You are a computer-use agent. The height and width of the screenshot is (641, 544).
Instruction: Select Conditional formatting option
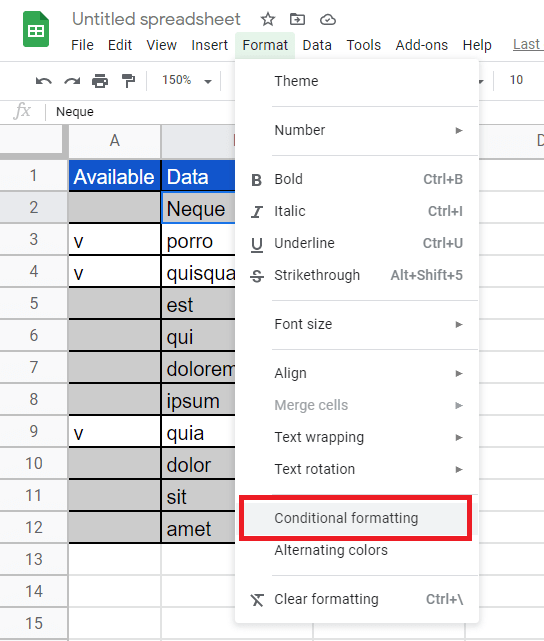356,518
